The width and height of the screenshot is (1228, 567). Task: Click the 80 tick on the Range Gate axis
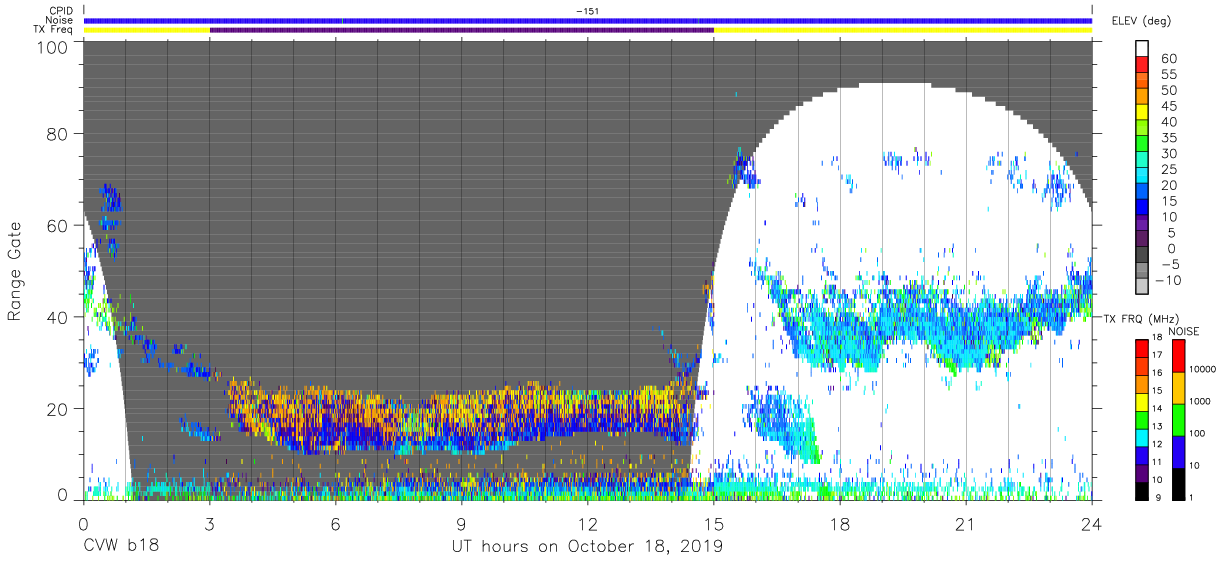tap(59, 135)
